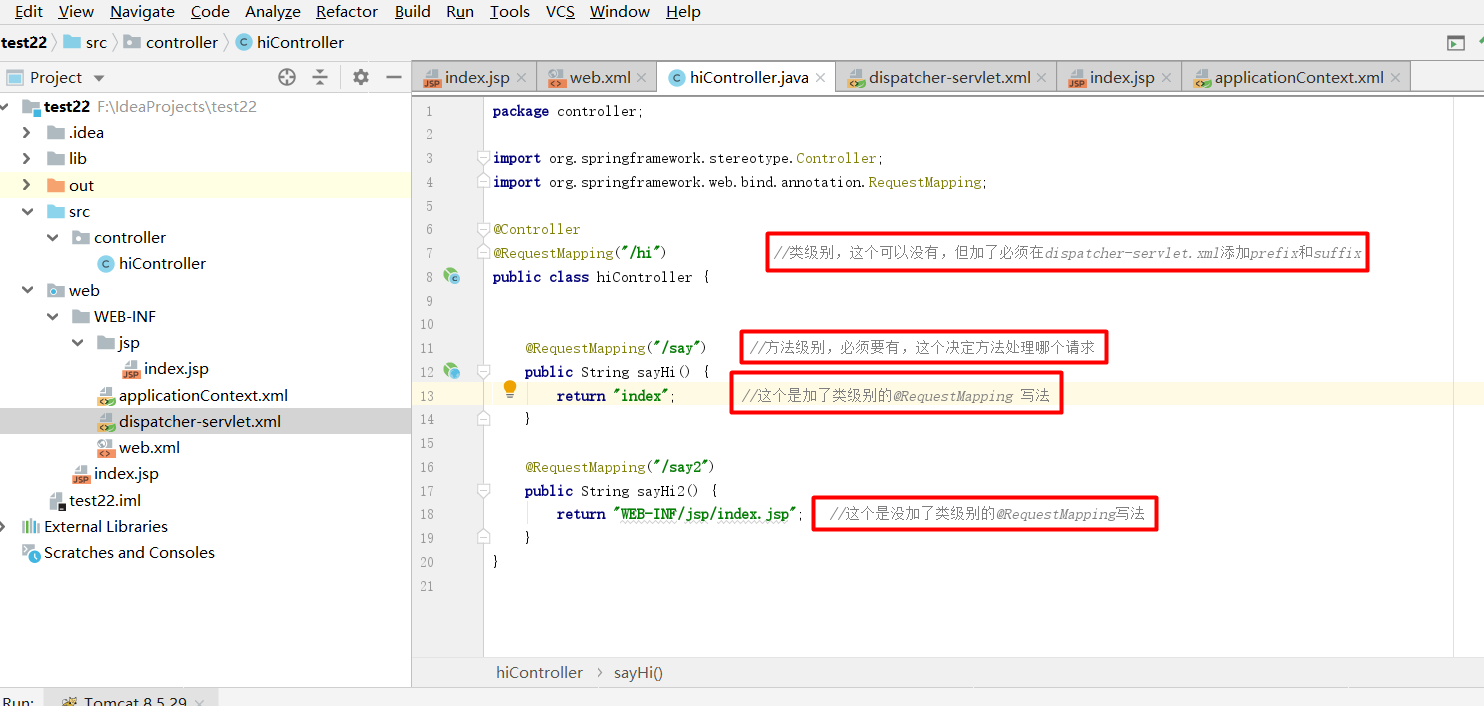Viewport: 1484px width, 706px height.
Task: Click sayHi() in the breadcrumb bar
Action: pyautogui.click(x=637, y=672)
